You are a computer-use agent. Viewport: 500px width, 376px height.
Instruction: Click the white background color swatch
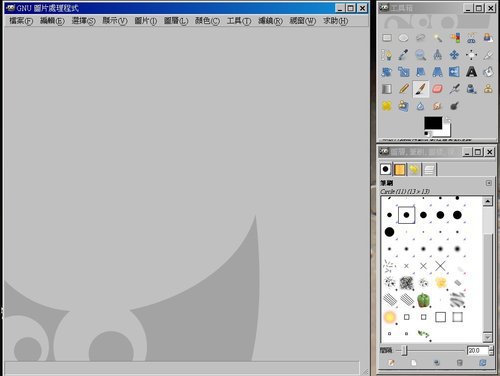click(447, 132)
